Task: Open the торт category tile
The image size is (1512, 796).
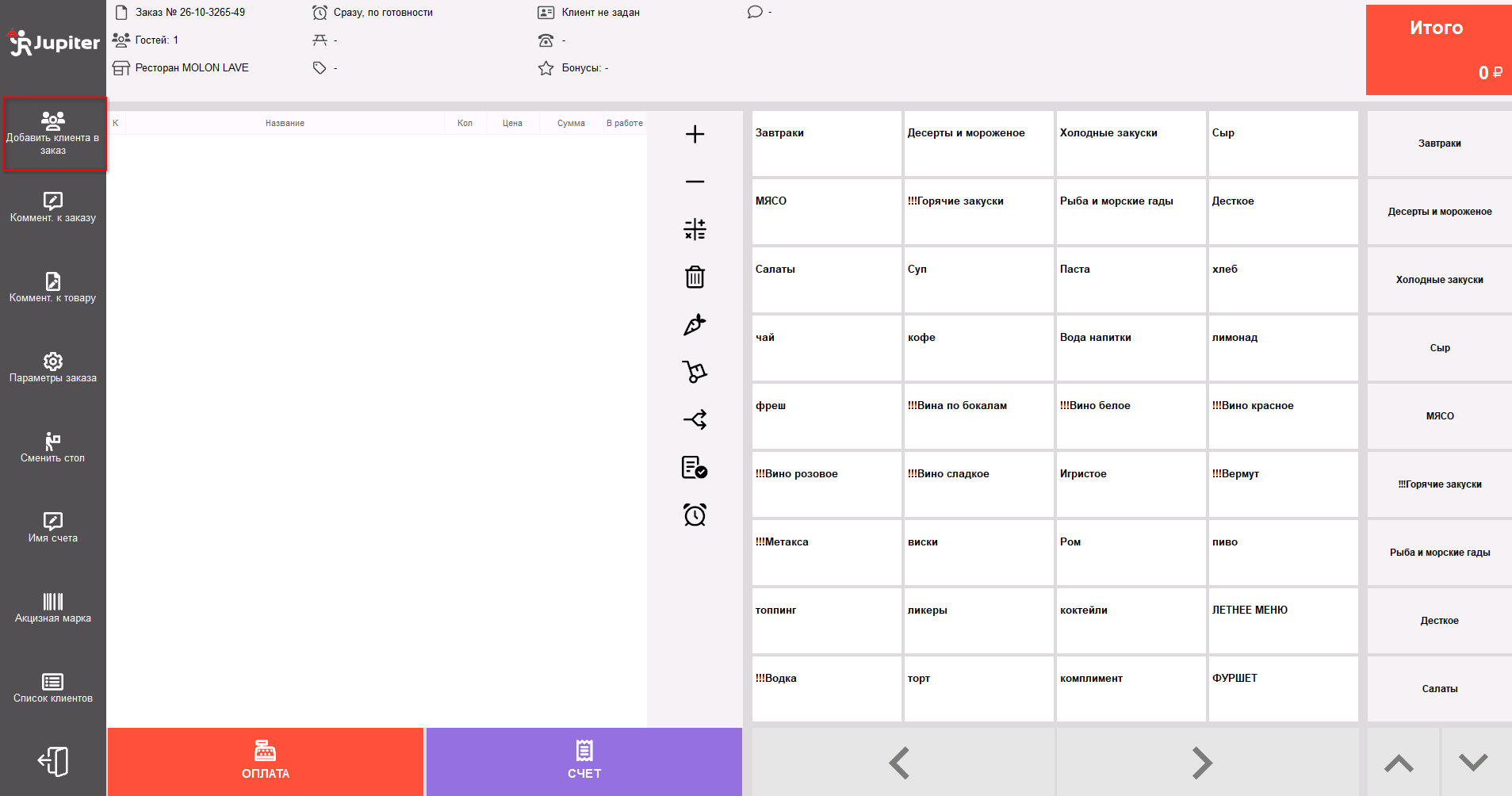Action: click(x=978, y=689)
